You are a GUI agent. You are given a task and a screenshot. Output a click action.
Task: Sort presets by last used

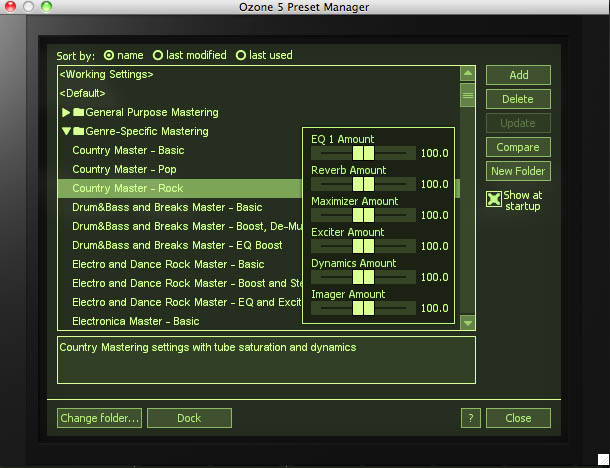coord(241,55)
